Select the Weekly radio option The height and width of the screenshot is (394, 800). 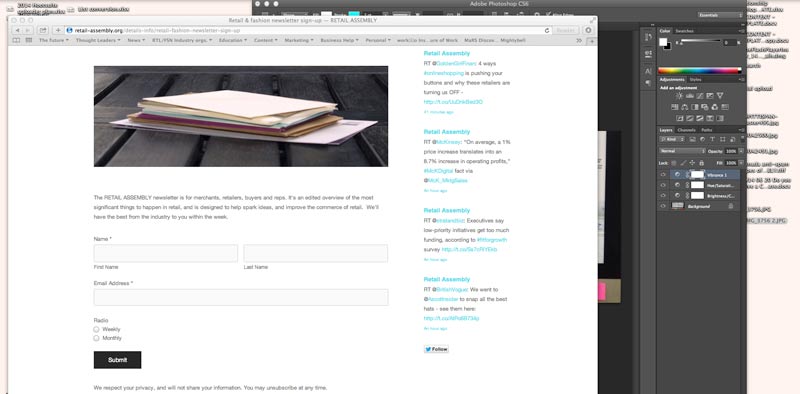pos(96,329)
